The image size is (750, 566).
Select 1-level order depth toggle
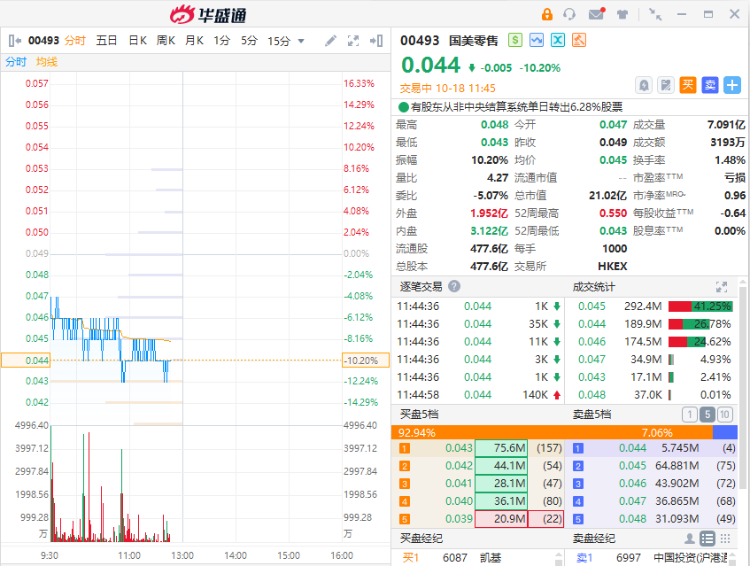tap(689, 414)
